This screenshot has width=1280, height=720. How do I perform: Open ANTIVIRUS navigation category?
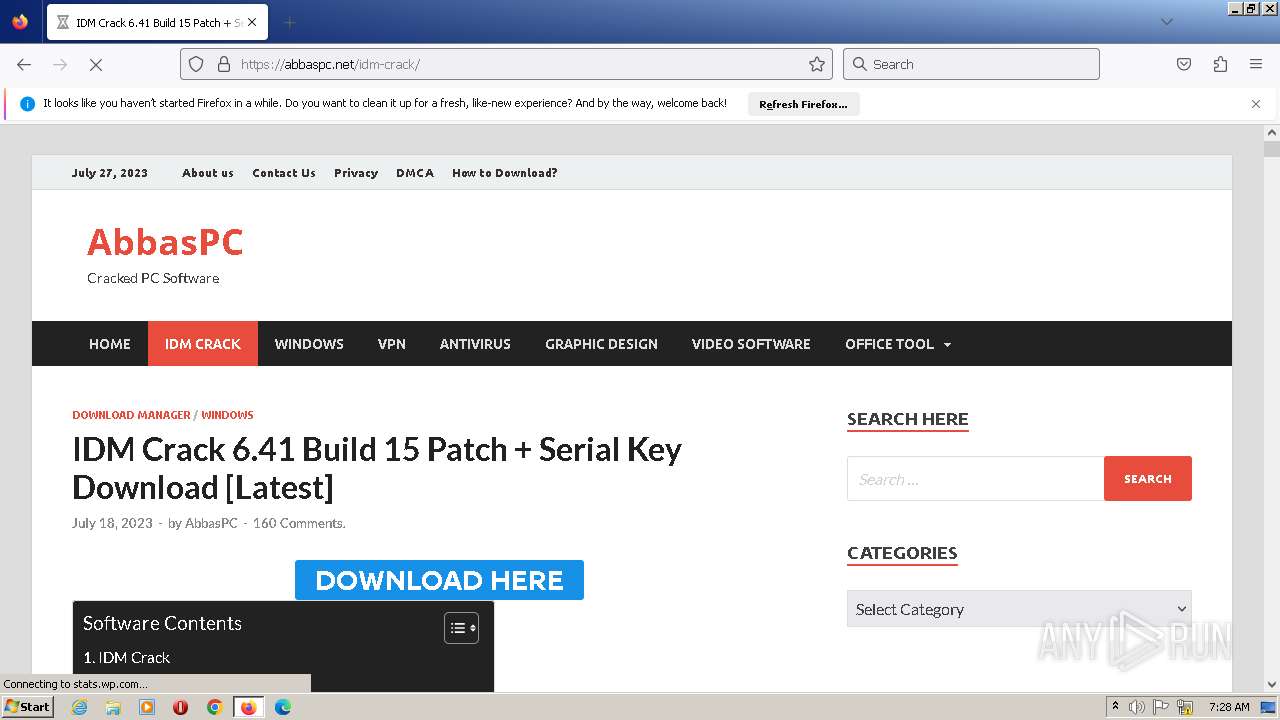click(x=475, y=344)
